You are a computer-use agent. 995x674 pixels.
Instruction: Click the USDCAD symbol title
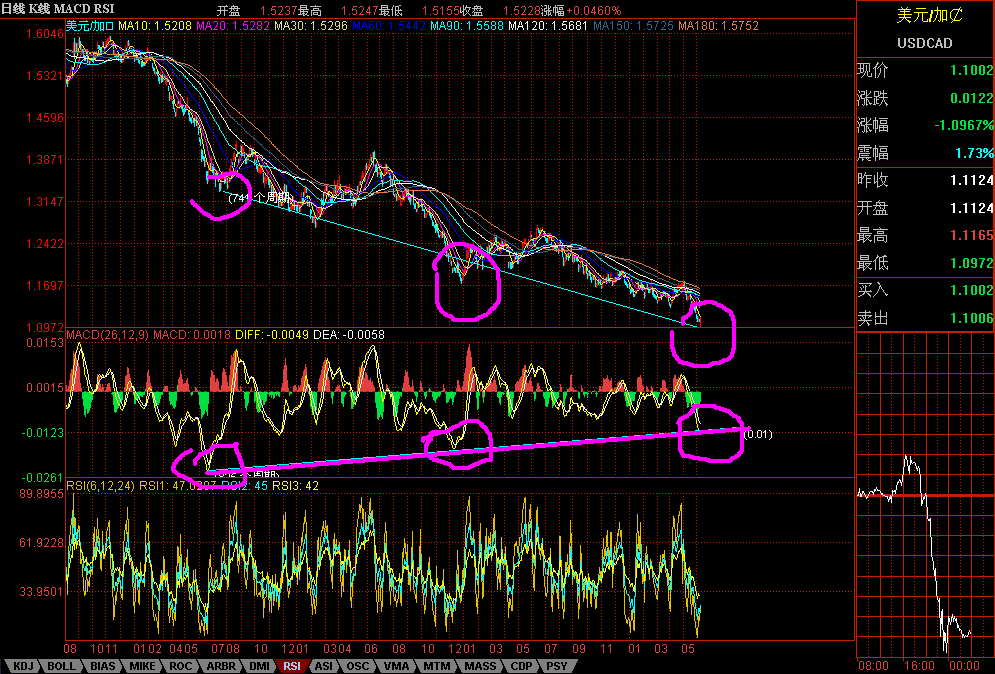(925, 43)
